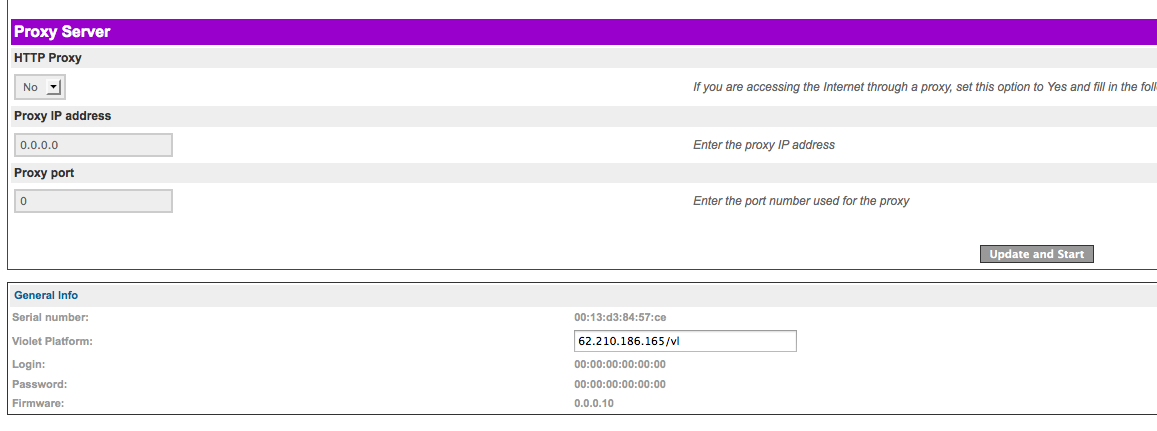This screenshot has width=1157, height=431.
Task: Click the 'Enter the port number' hint text
Action: (801, 201)
